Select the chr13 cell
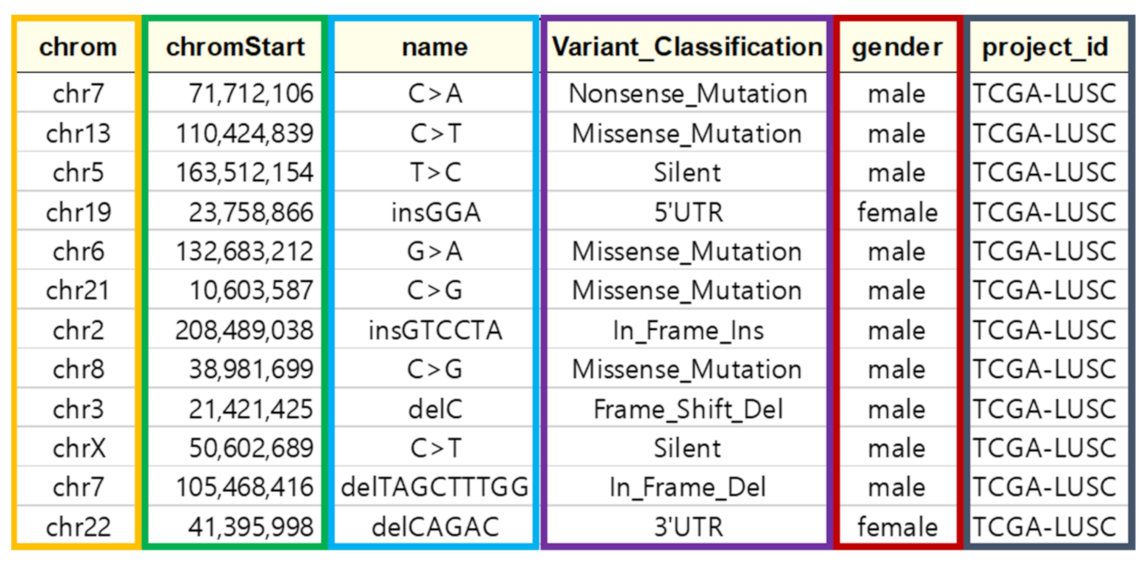This screenshot has width=1147, height=562. tap(78, 133)
